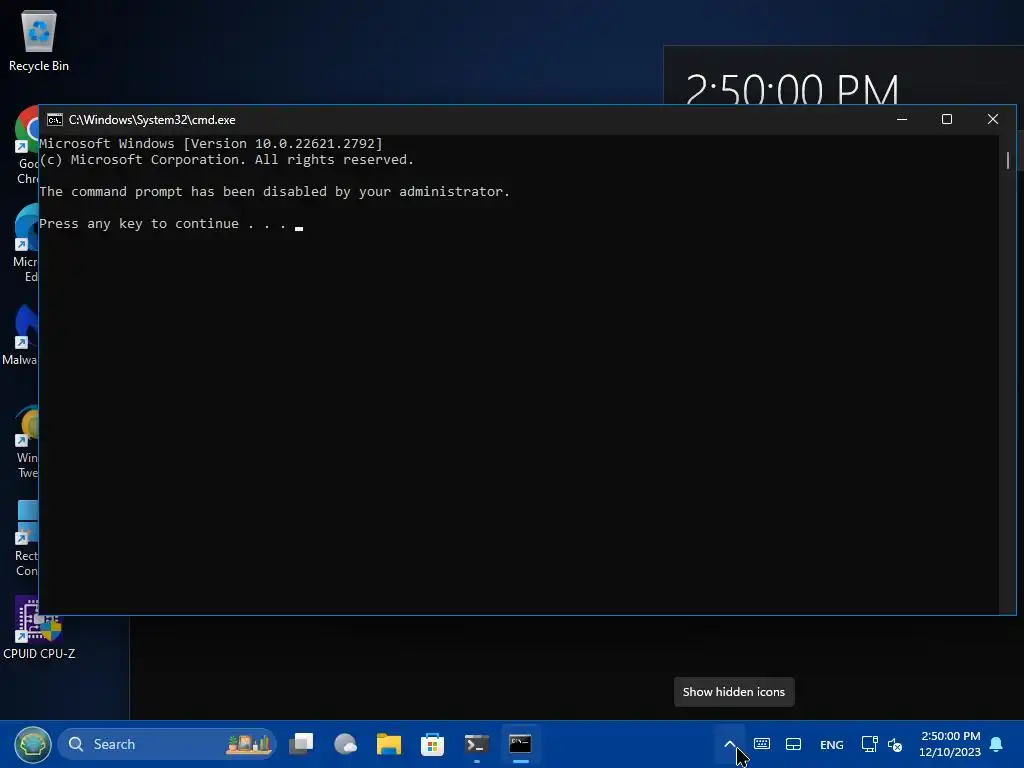Expand the Show hidden icons chevron
The width and height of the screenshot is (1024, 768).
click(x=730, y=744)
